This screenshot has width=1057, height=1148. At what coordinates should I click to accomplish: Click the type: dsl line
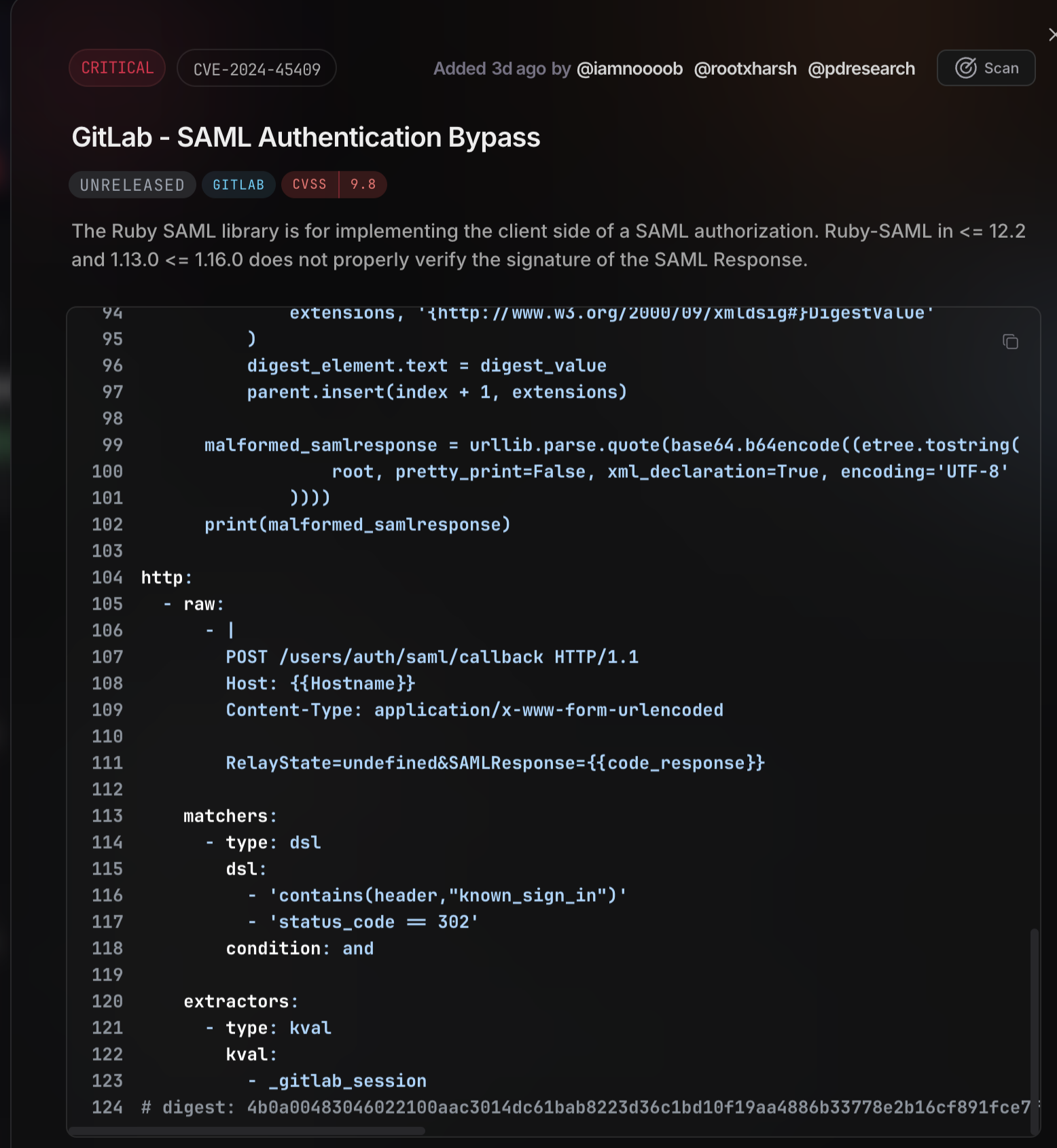(x=263, y=842)
